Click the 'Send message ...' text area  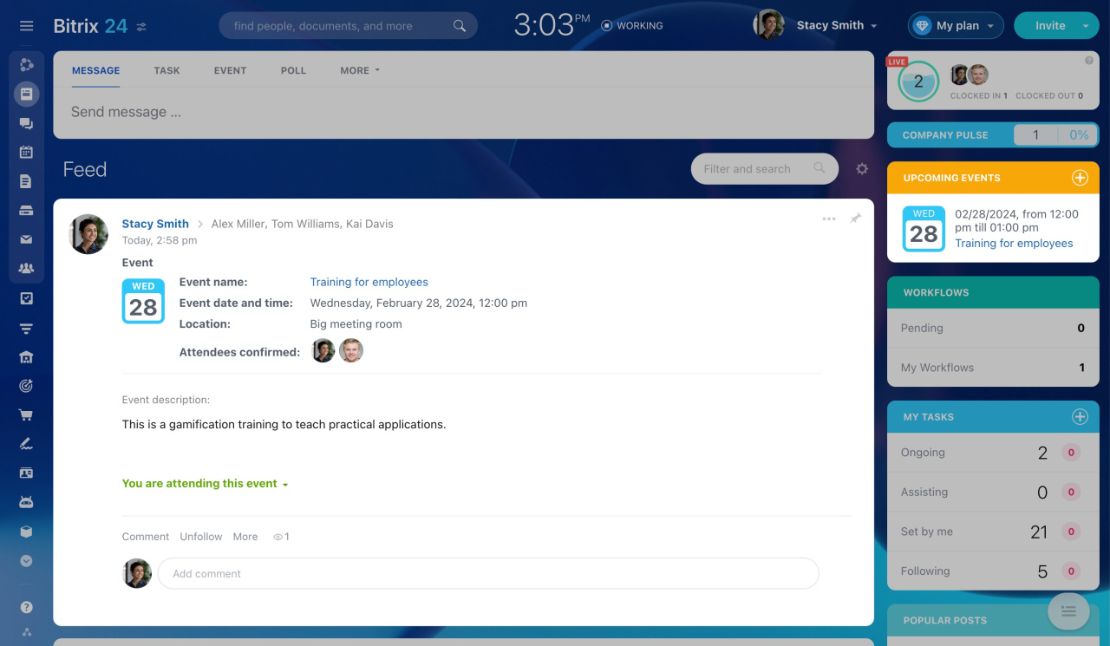pos(464,113)
